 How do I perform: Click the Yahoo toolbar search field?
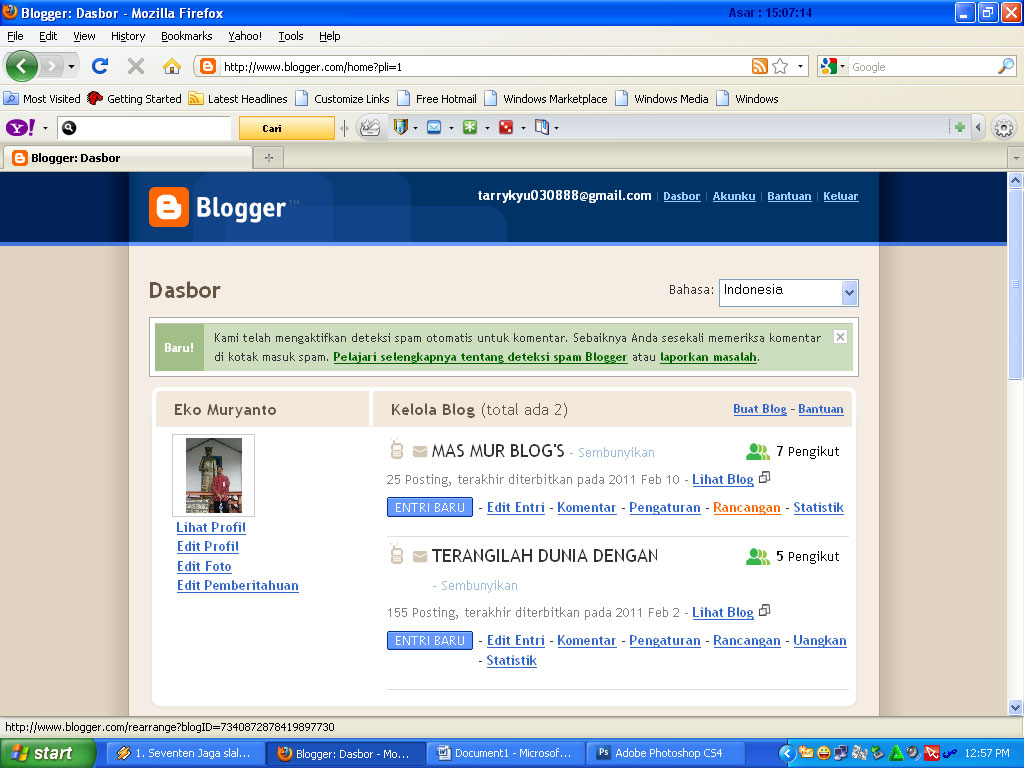pos(144,128)
